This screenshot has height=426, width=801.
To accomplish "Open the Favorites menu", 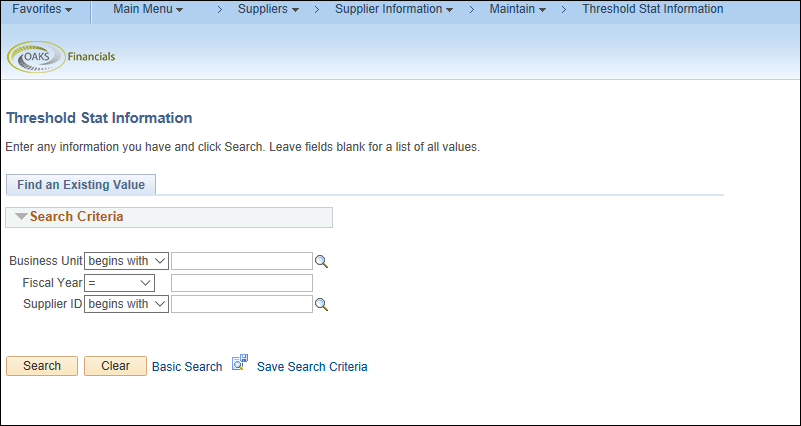I will [42, 9].
